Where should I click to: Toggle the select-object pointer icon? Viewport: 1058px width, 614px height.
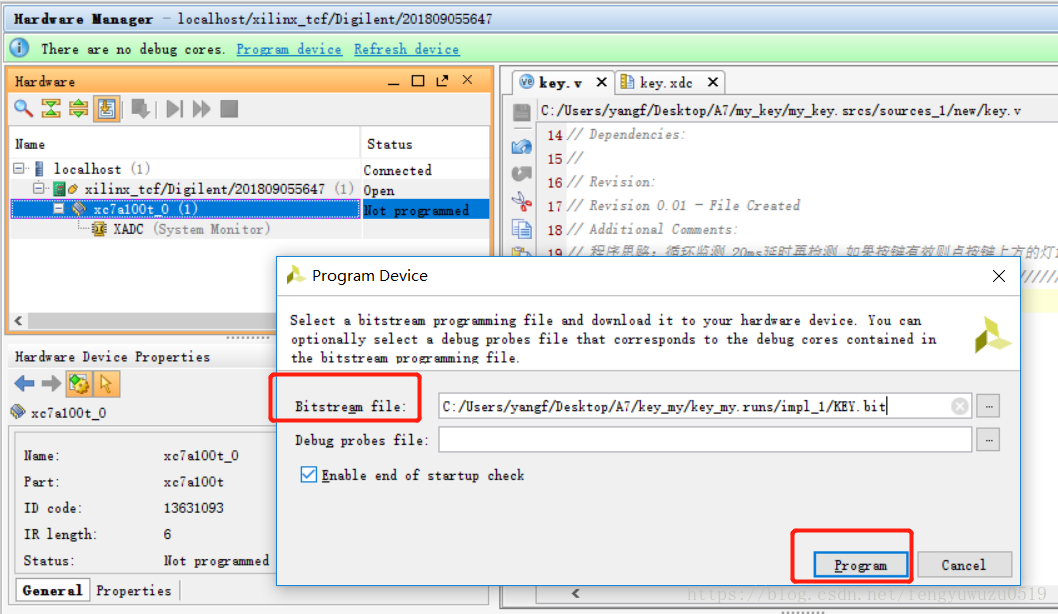[x=106, y=384]
